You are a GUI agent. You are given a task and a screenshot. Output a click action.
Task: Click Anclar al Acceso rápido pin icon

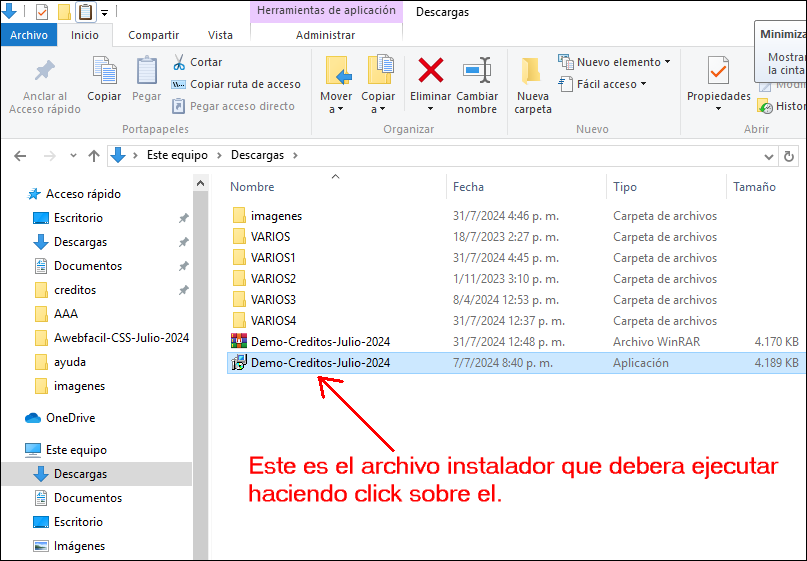coord(45,72)
